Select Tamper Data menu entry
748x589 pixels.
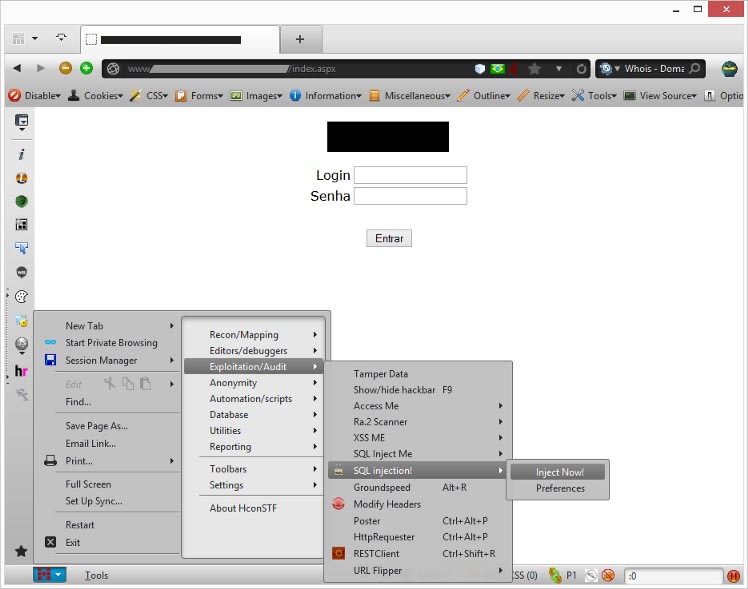(x=417, y=374)
